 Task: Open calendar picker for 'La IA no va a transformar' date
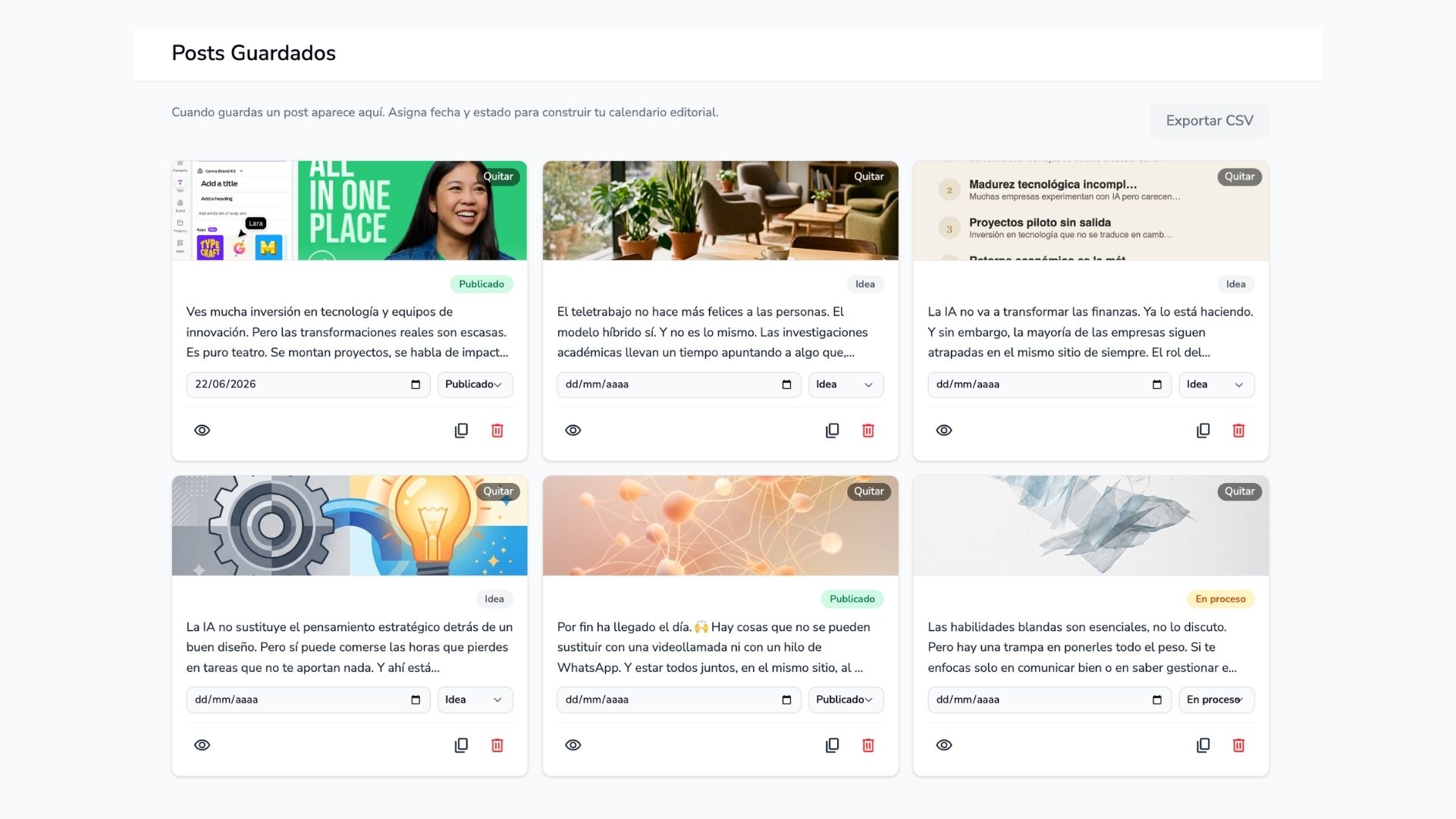pyautogui.click(x=1157, y=384)
